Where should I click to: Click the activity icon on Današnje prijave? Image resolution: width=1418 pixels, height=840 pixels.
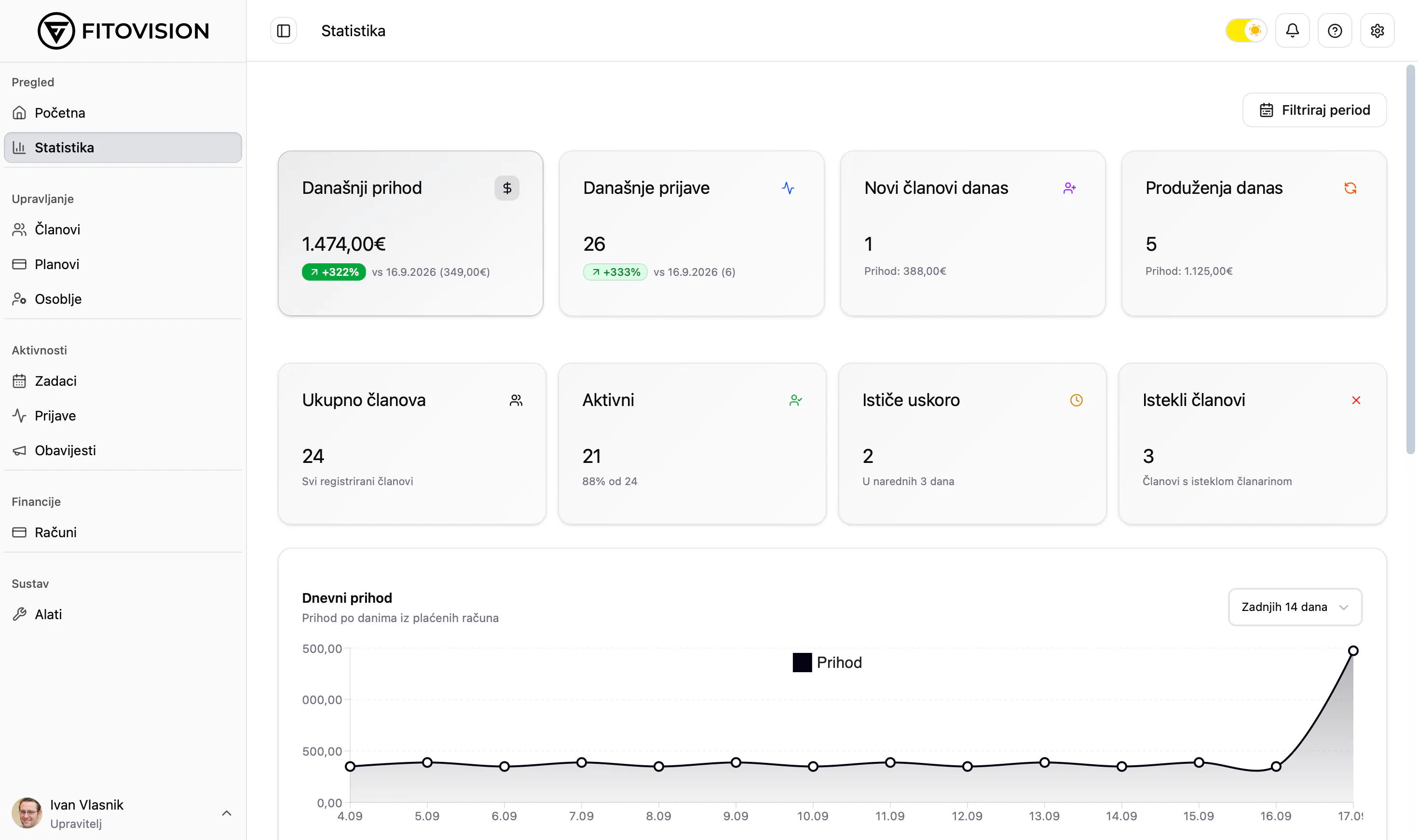click(x=788, y=188)
